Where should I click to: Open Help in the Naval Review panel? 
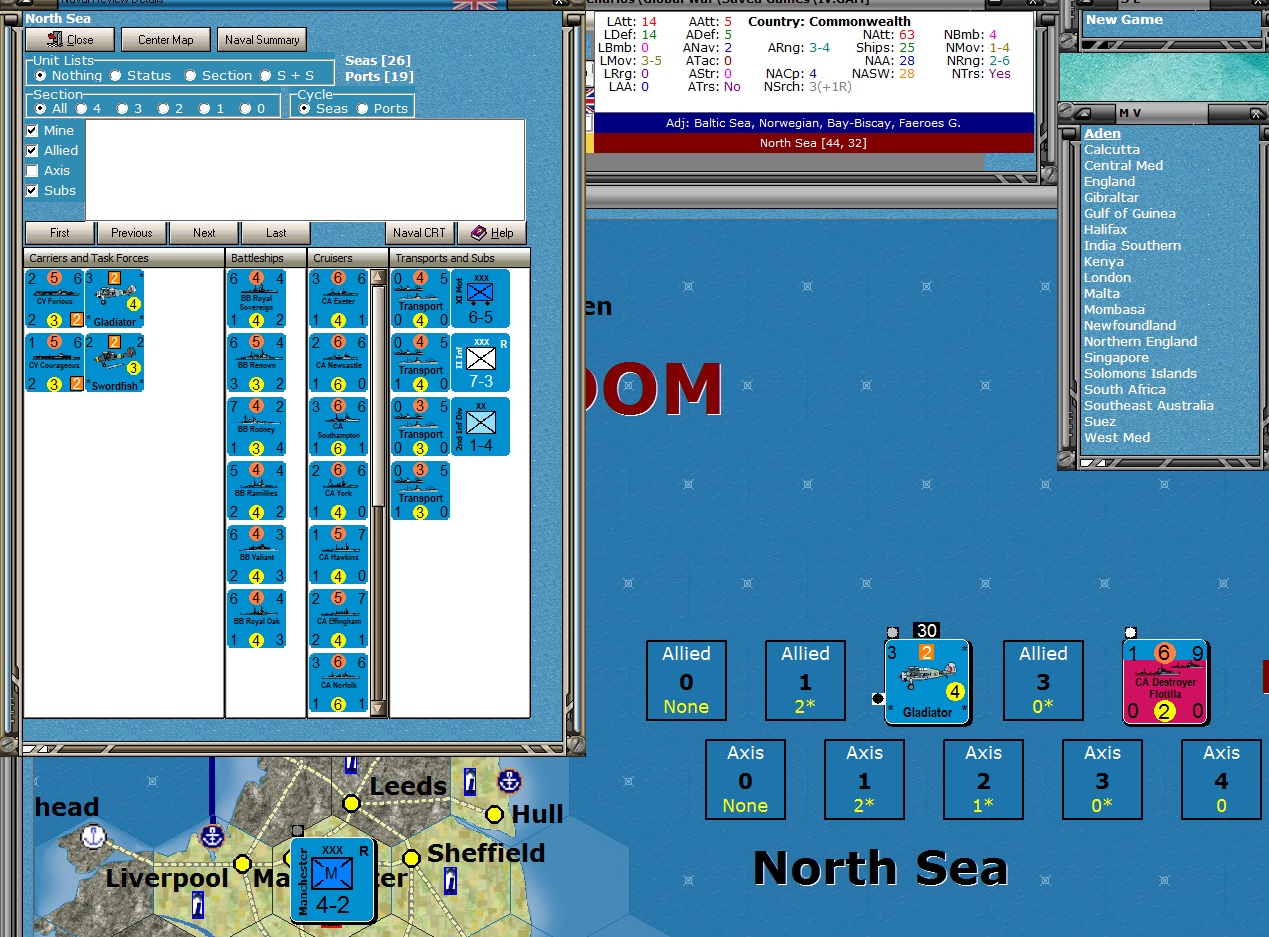[x=493, y=233]
